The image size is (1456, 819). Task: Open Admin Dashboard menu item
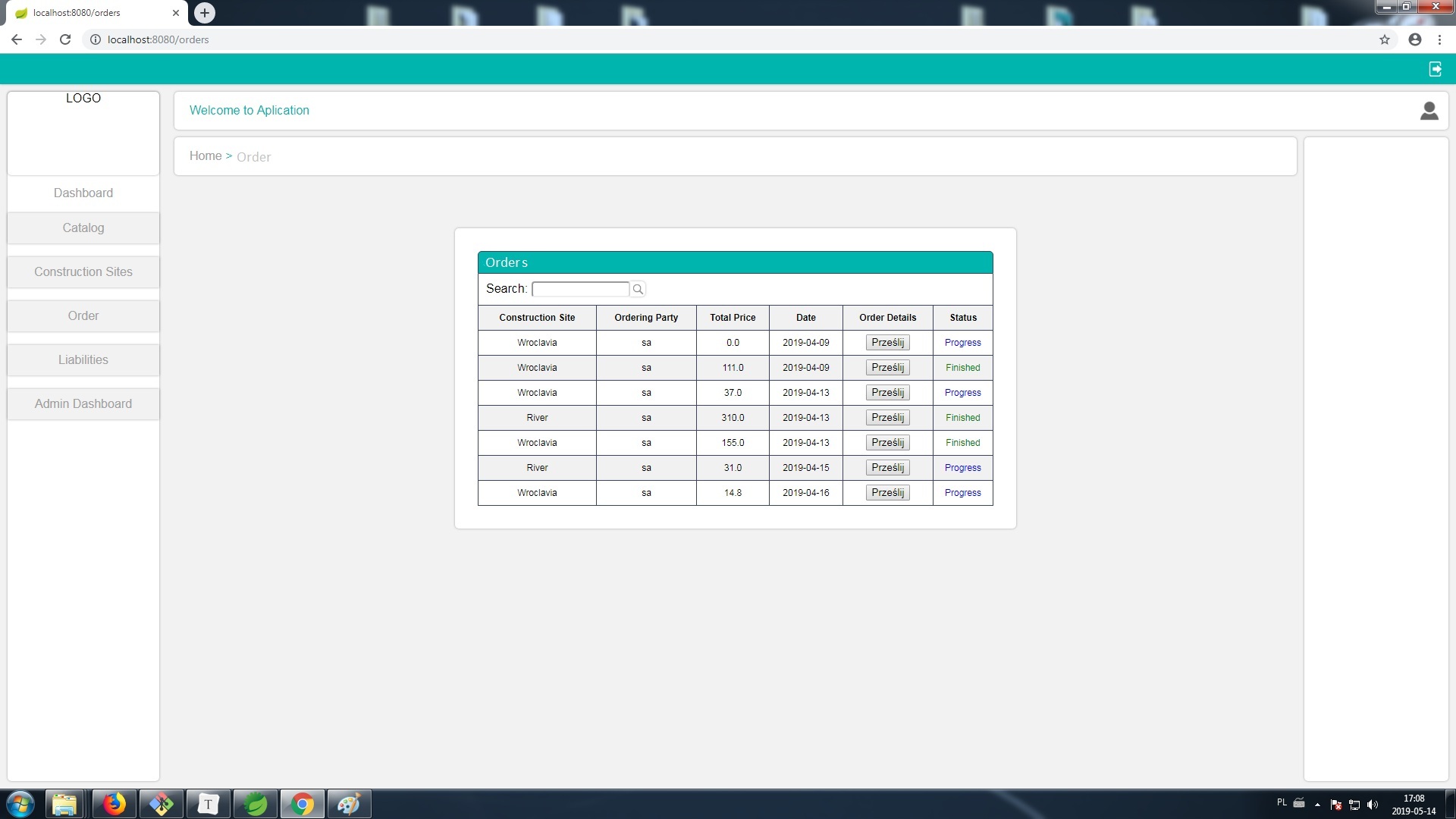[x=83, y=404]
